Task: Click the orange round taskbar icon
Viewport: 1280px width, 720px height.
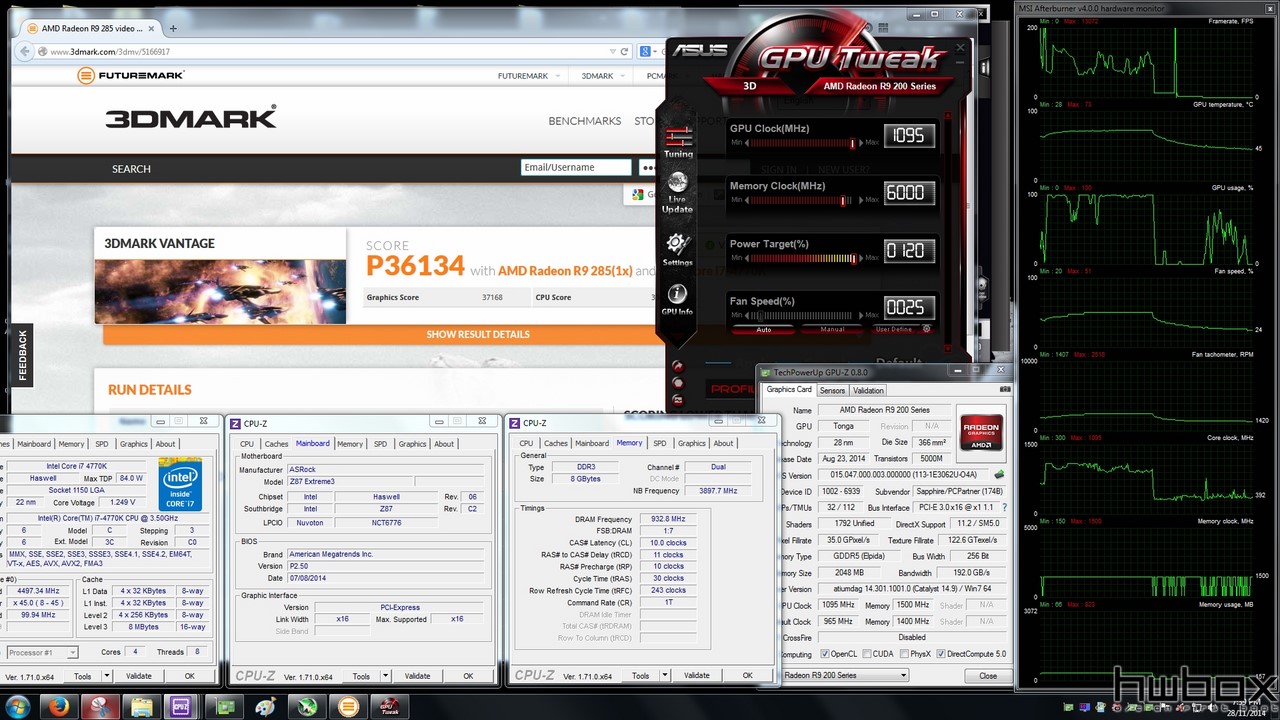Action: tap(348, 706)
